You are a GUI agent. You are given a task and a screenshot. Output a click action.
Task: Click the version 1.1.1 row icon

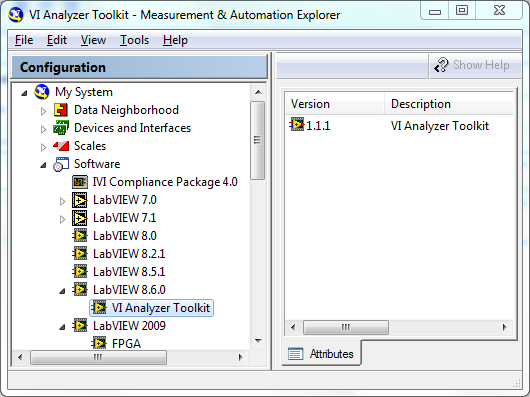(x=297, y=125)
